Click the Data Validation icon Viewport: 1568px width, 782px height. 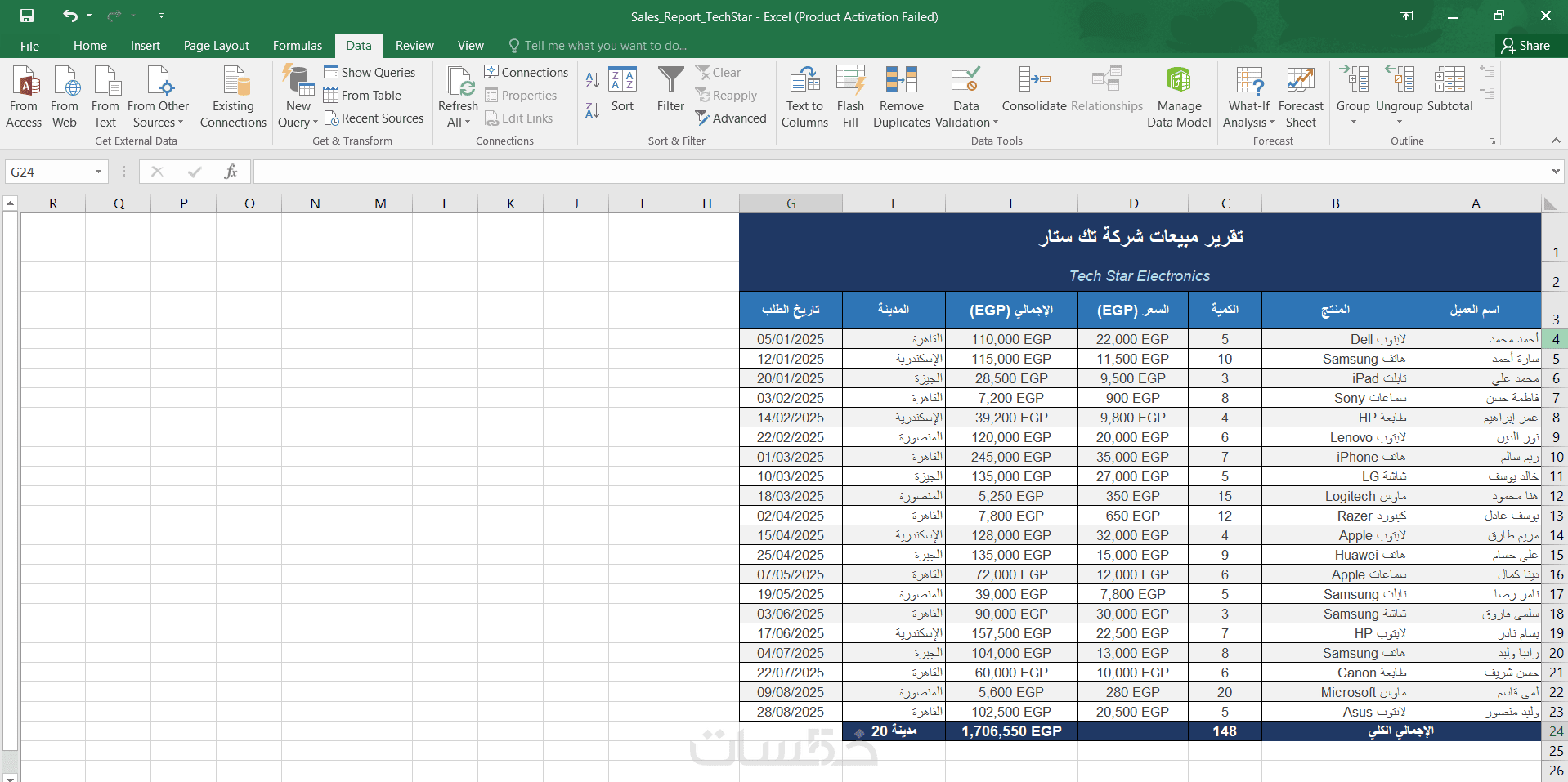coord(965,81)
